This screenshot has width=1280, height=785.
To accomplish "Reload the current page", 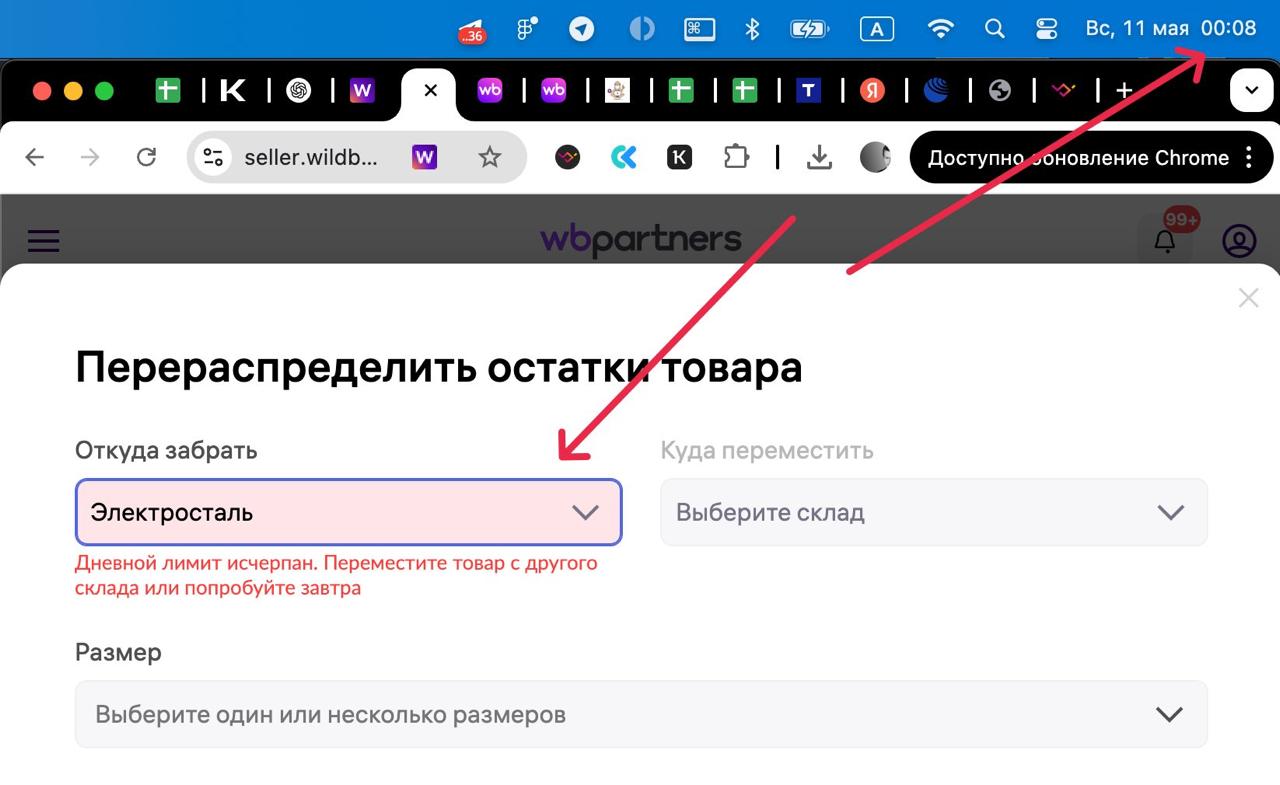I will [147, 157].
